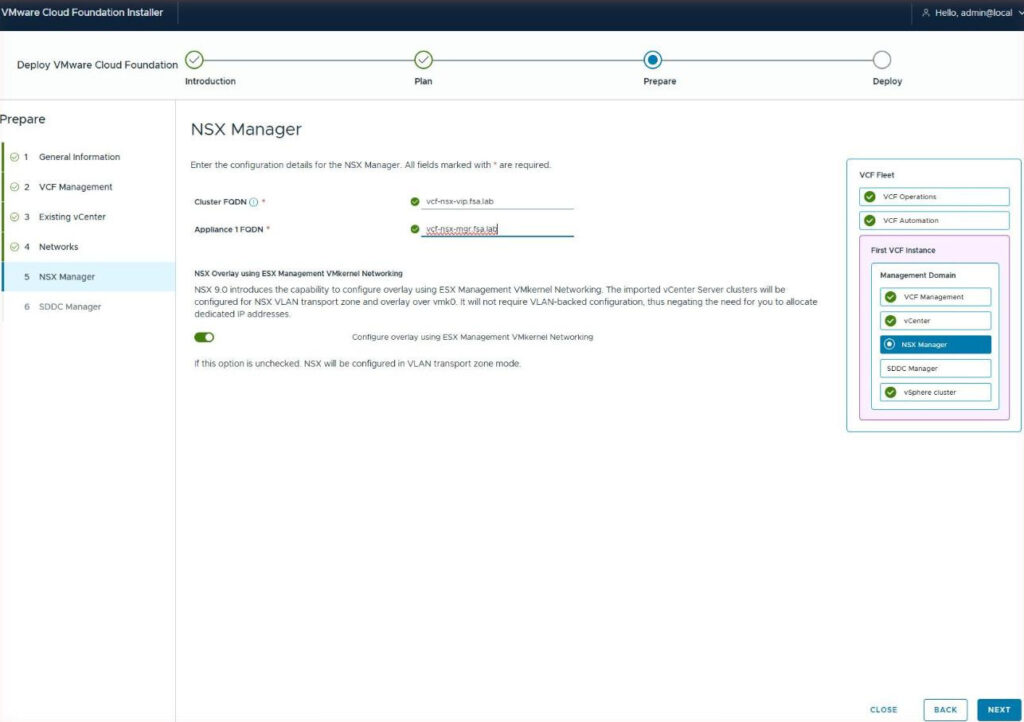Click the NSX Overlay using ESX Management heading
The width and height of the screenshot is (1024, 722).
pyautogui.click(x=298, y=274)
